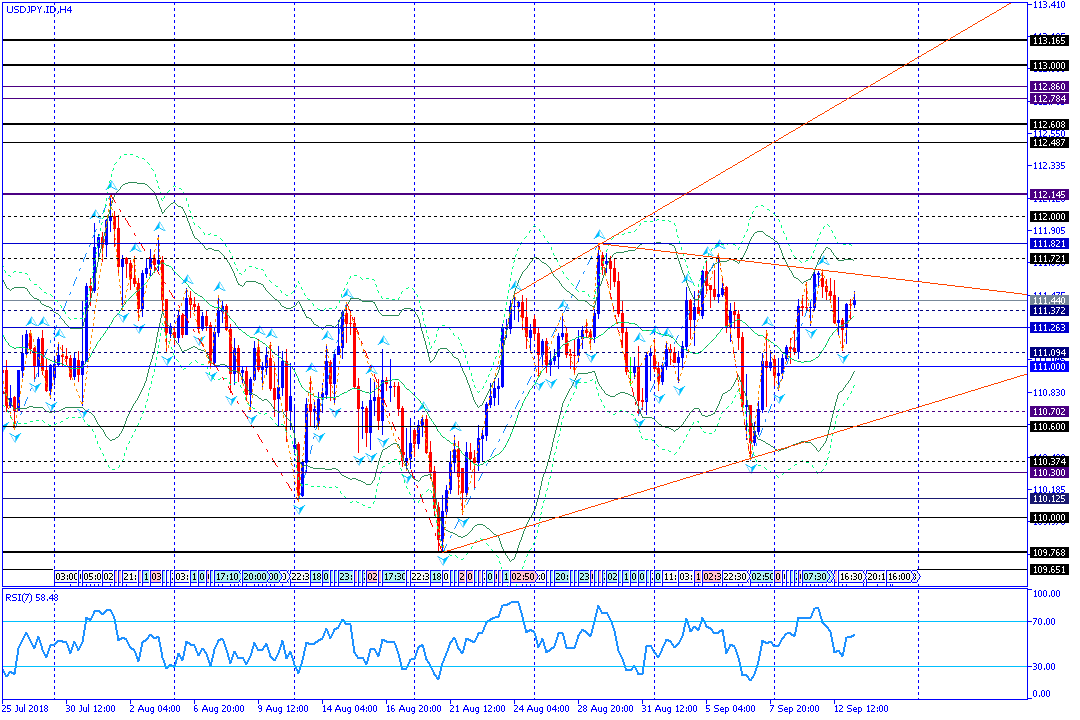The image size is (1080, 720).
Task: Click the RSI(7) indicator label
Action: coord(32,598)
